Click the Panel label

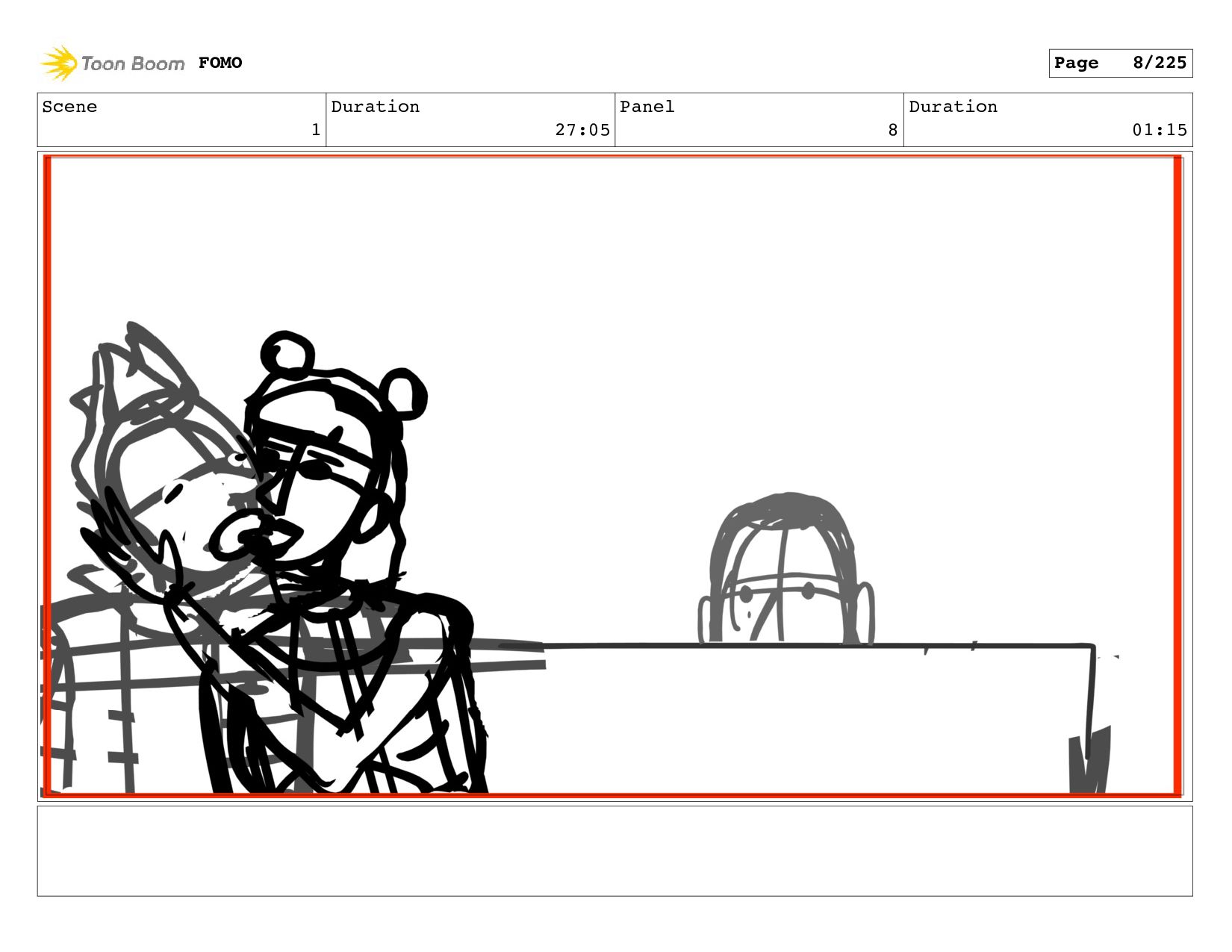click(647, 107)
